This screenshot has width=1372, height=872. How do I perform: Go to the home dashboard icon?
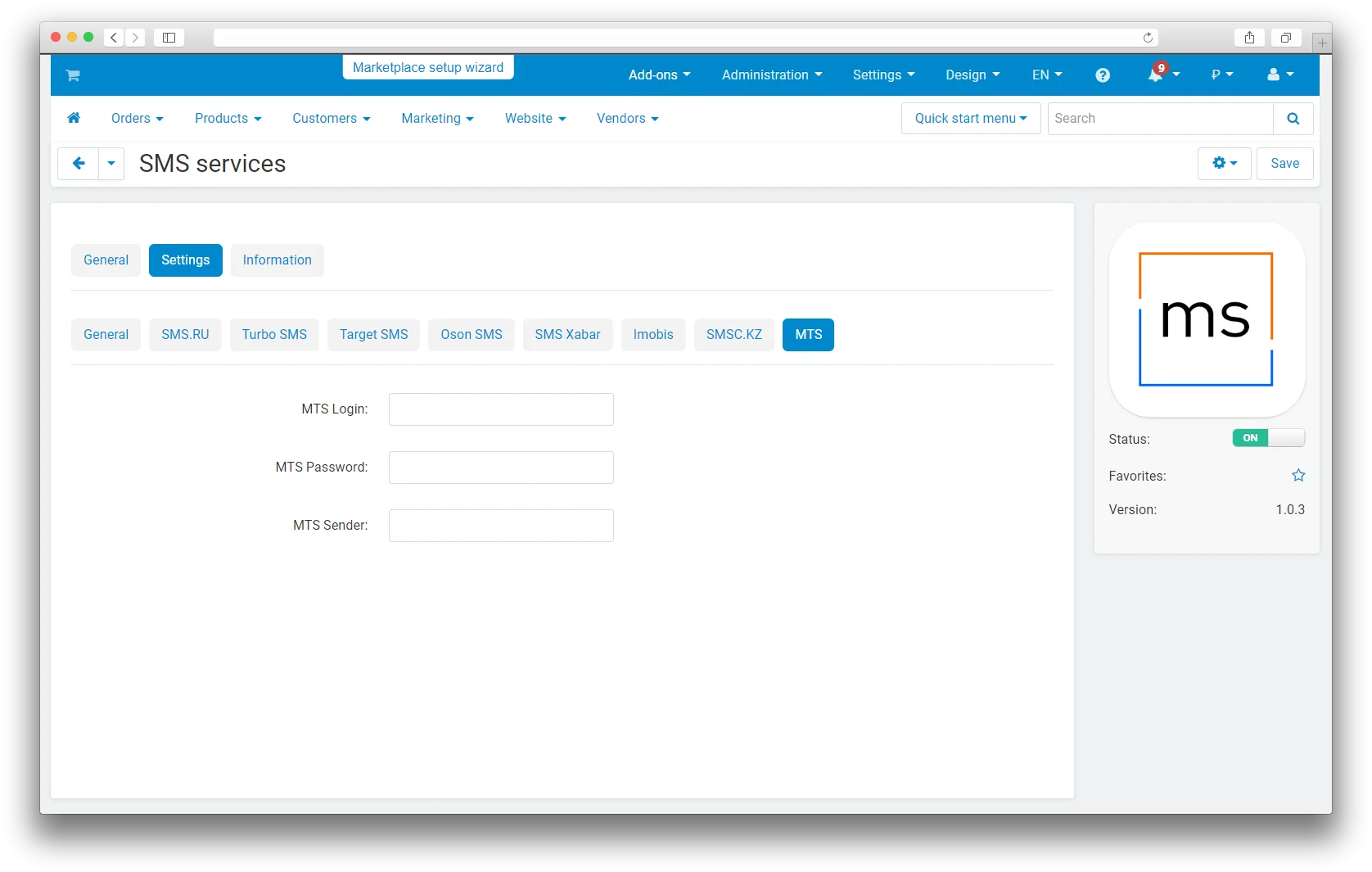(74, 118)
